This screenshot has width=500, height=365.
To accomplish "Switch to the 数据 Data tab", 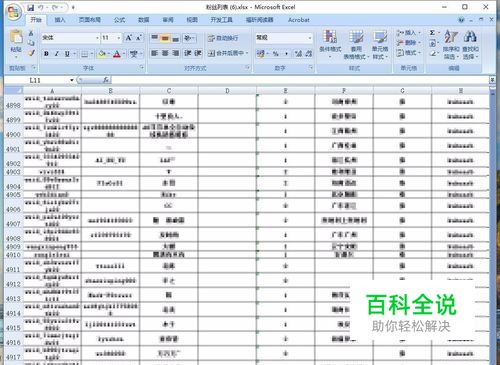I will [x=144, y=20].
